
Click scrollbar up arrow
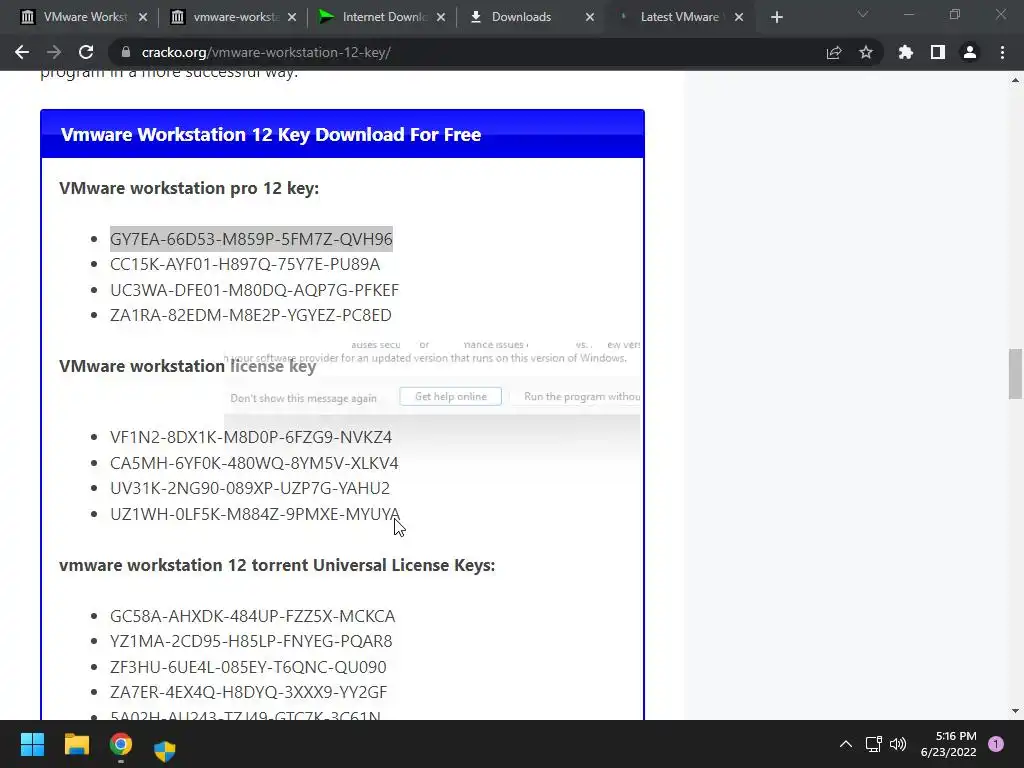[1015, 80]
